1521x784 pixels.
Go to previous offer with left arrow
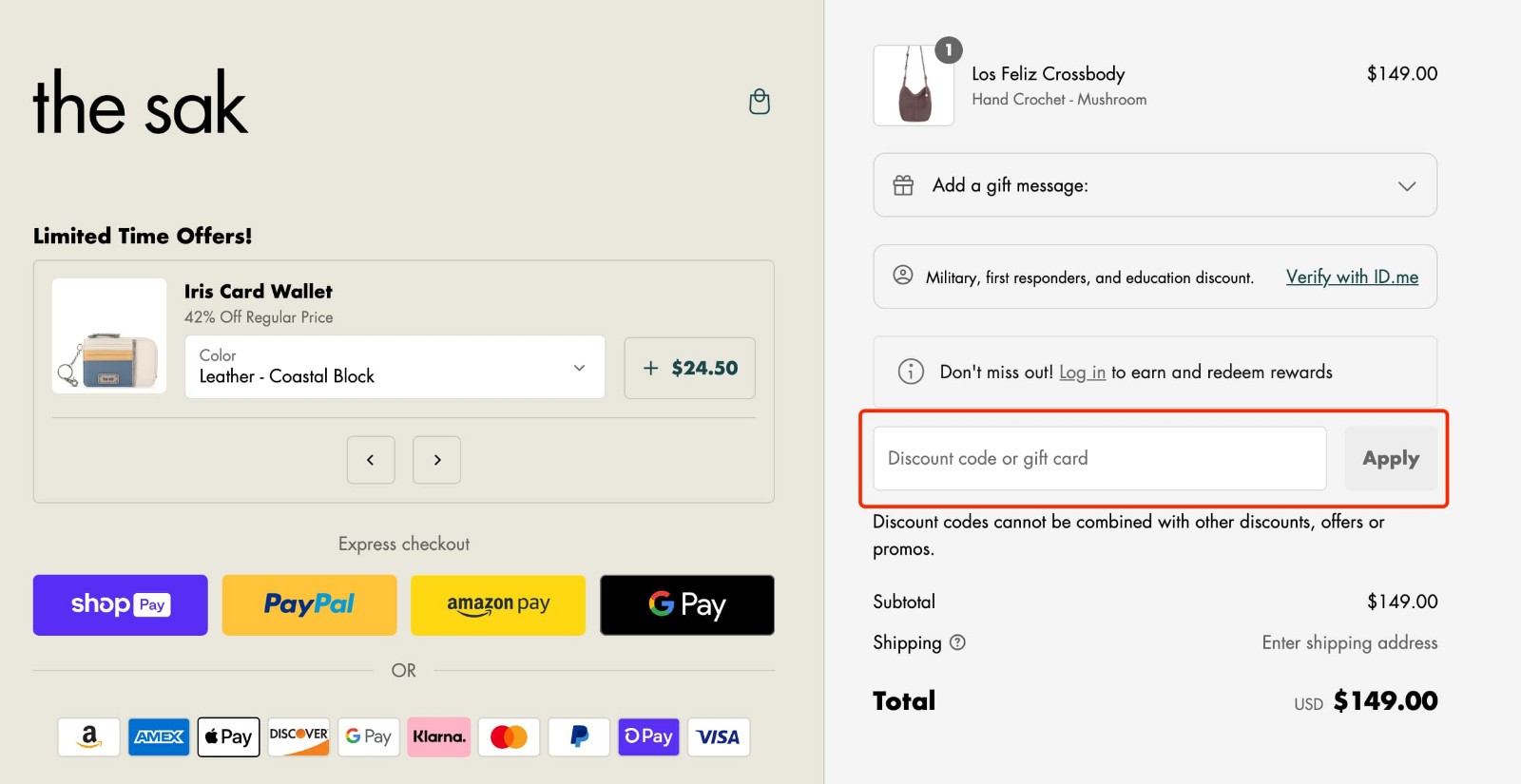pyautogui.click(x=371, y=460)
